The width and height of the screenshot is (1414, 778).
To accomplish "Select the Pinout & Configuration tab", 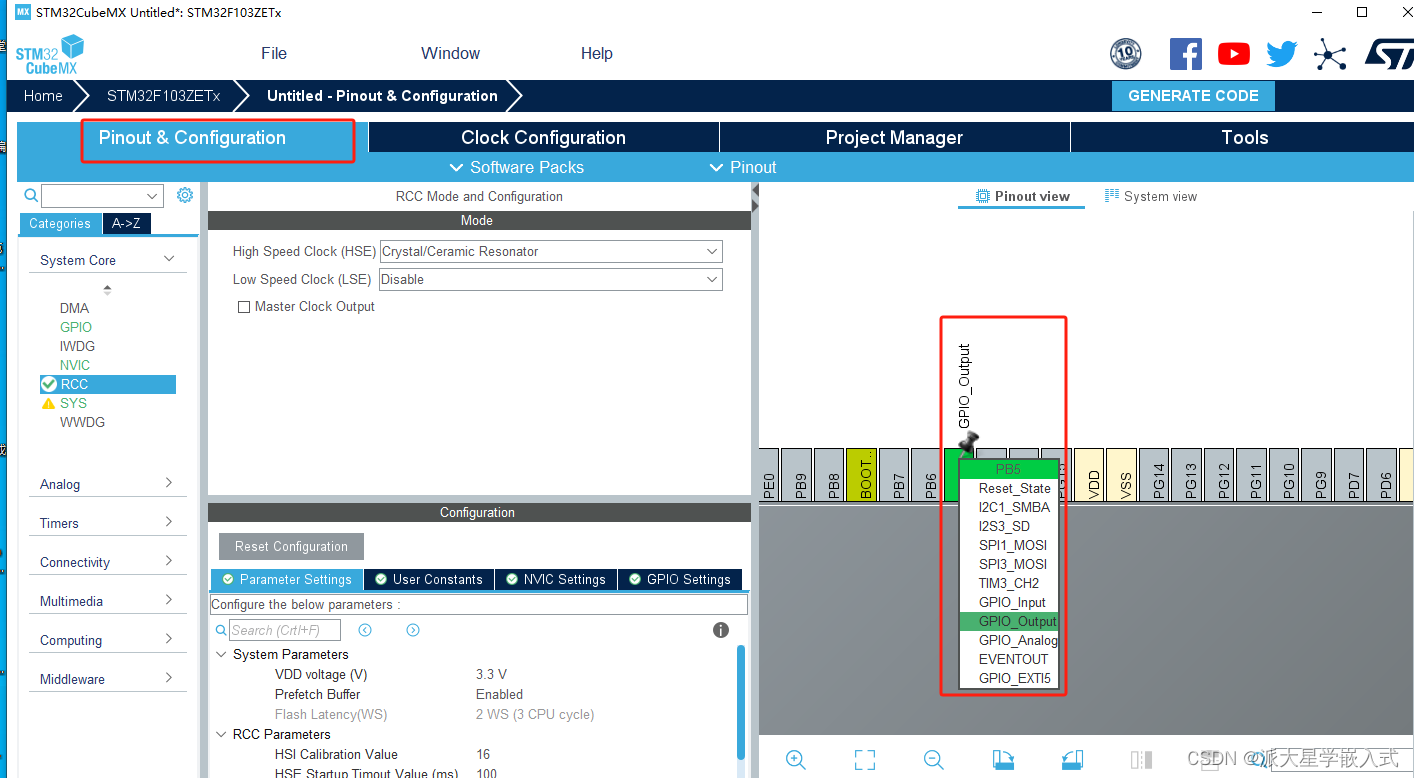I will click(192, 138).
